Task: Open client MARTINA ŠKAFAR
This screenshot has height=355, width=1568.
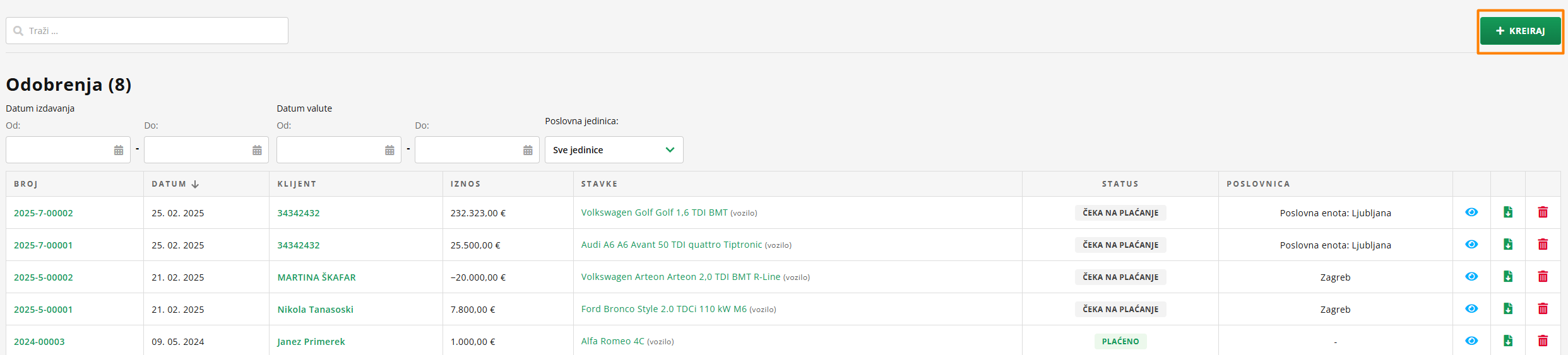Action: (316, 277)
